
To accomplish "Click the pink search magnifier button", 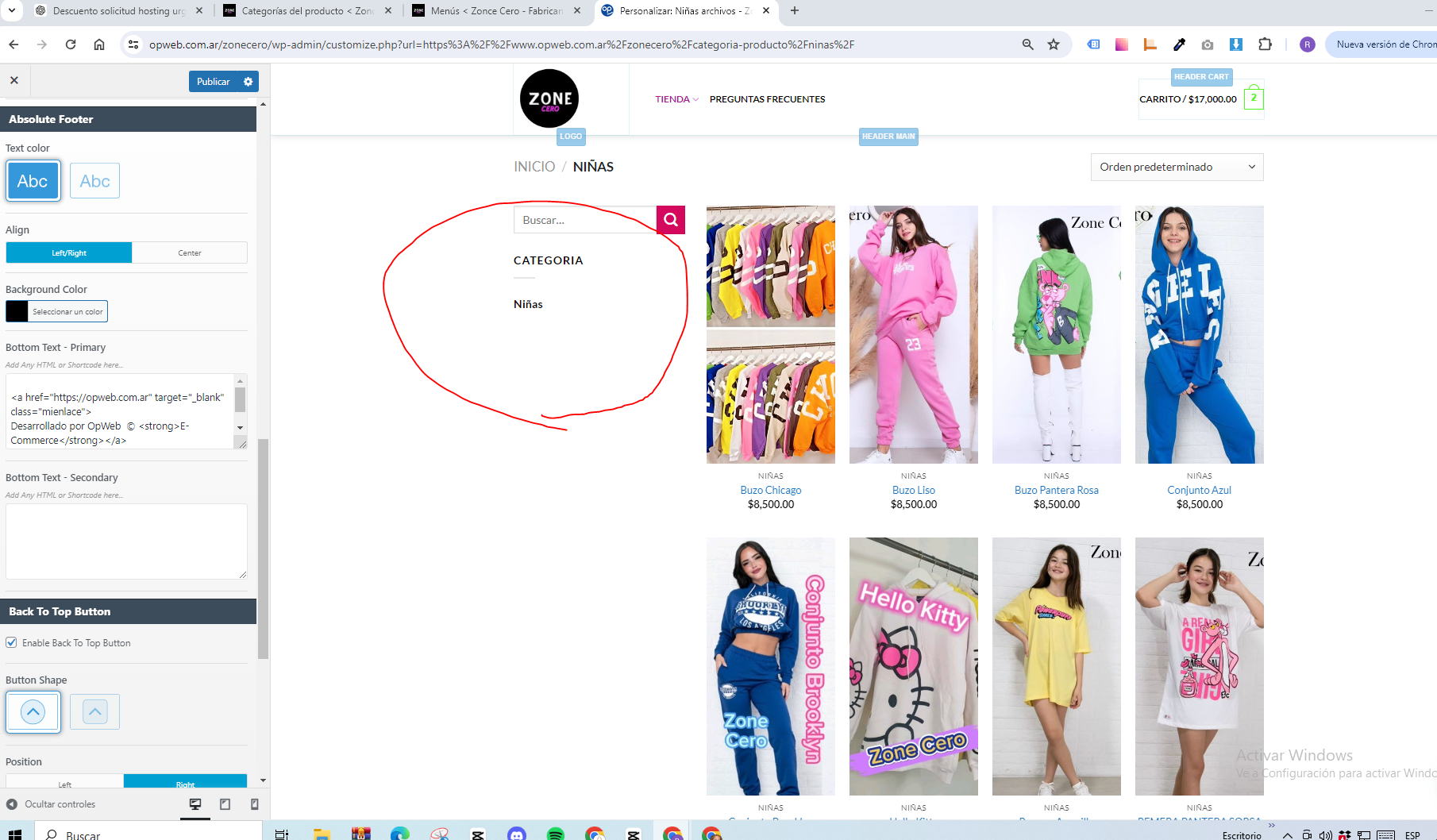I will point(671,220).
